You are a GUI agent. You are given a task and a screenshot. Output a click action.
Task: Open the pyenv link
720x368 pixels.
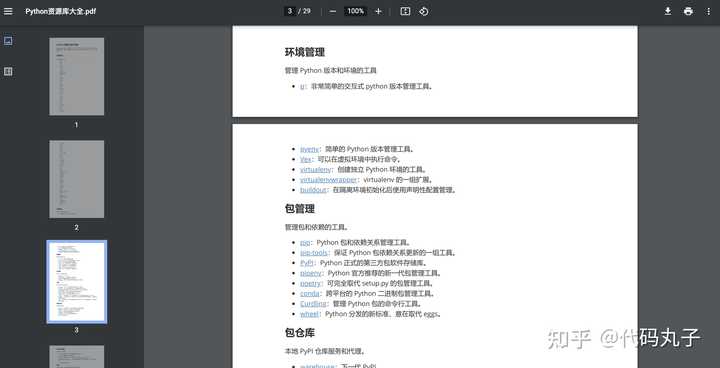(x=309, y=149)
